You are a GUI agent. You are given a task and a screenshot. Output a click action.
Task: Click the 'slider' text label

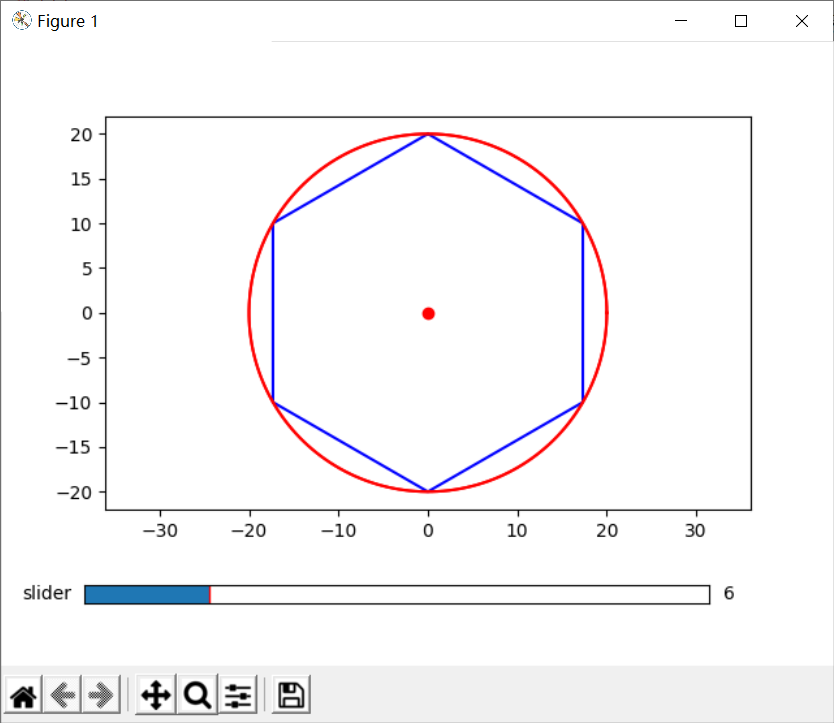(x=47, y=593)
